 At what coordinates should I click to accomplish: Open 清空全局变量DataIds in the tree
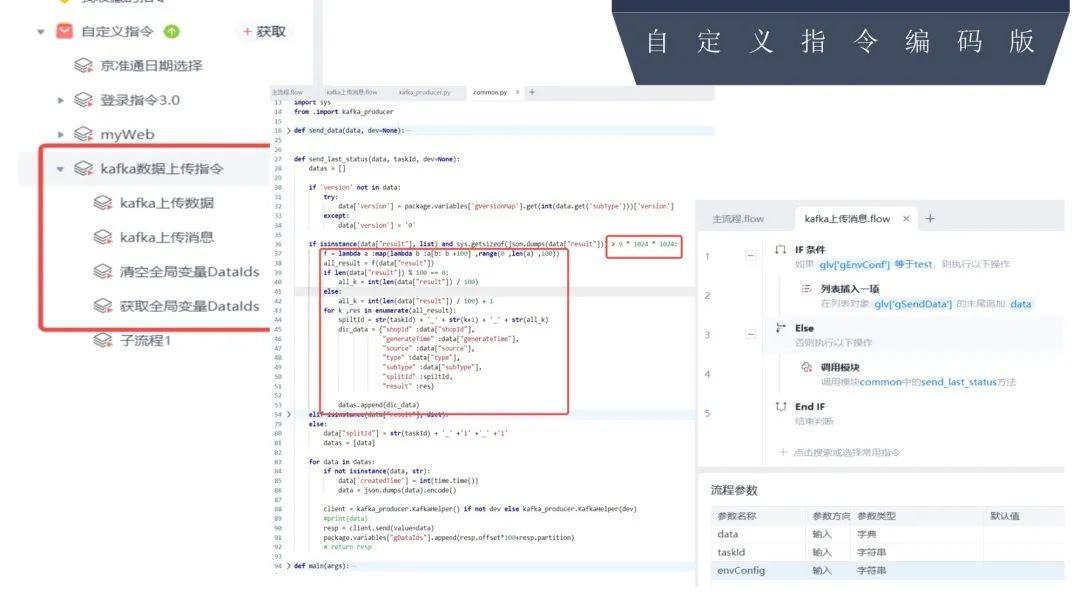(189, 272)
